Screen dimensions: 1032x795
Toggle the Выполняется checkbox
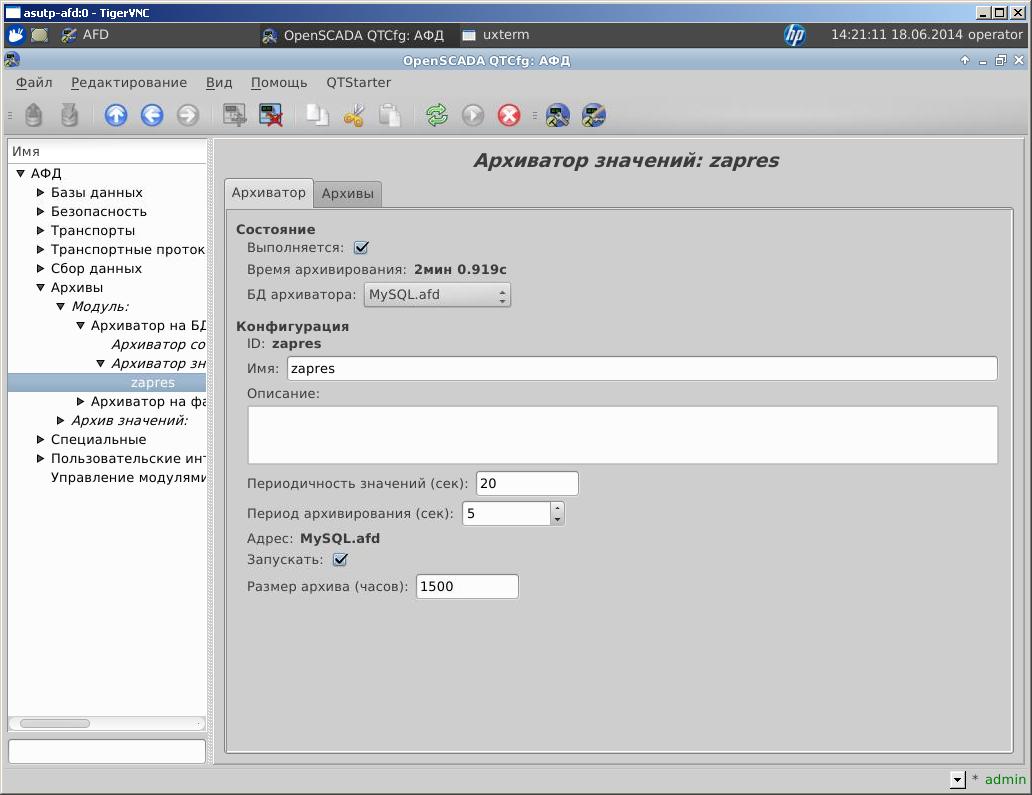pos(362,248)
